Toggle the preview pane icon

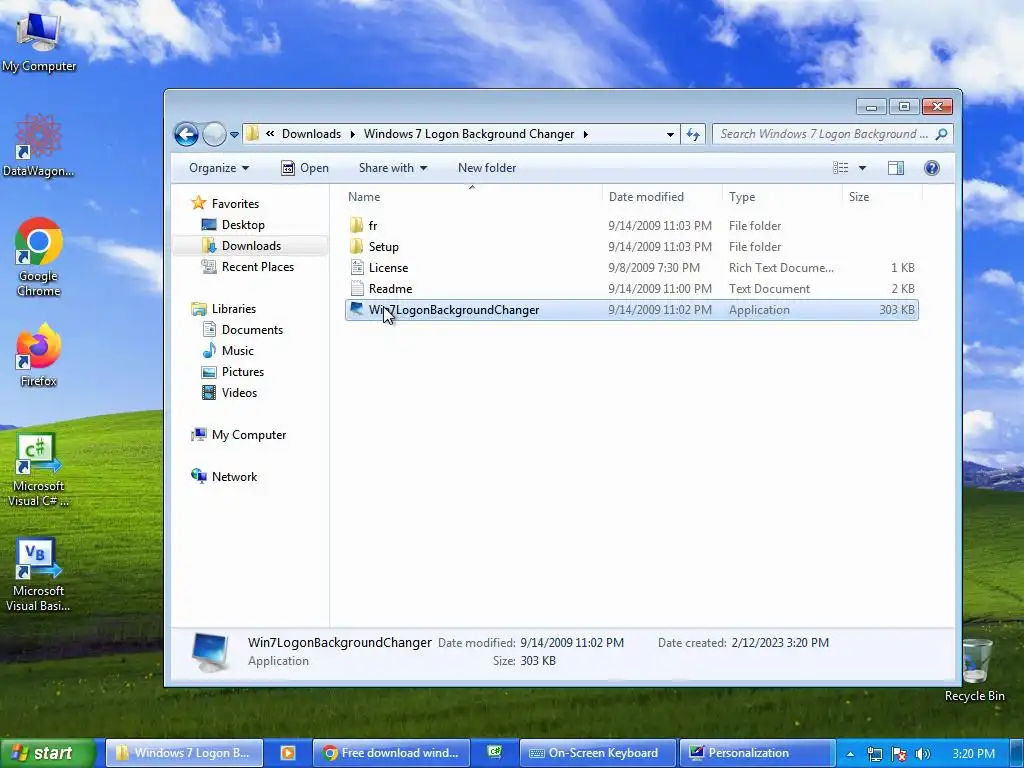896,168
